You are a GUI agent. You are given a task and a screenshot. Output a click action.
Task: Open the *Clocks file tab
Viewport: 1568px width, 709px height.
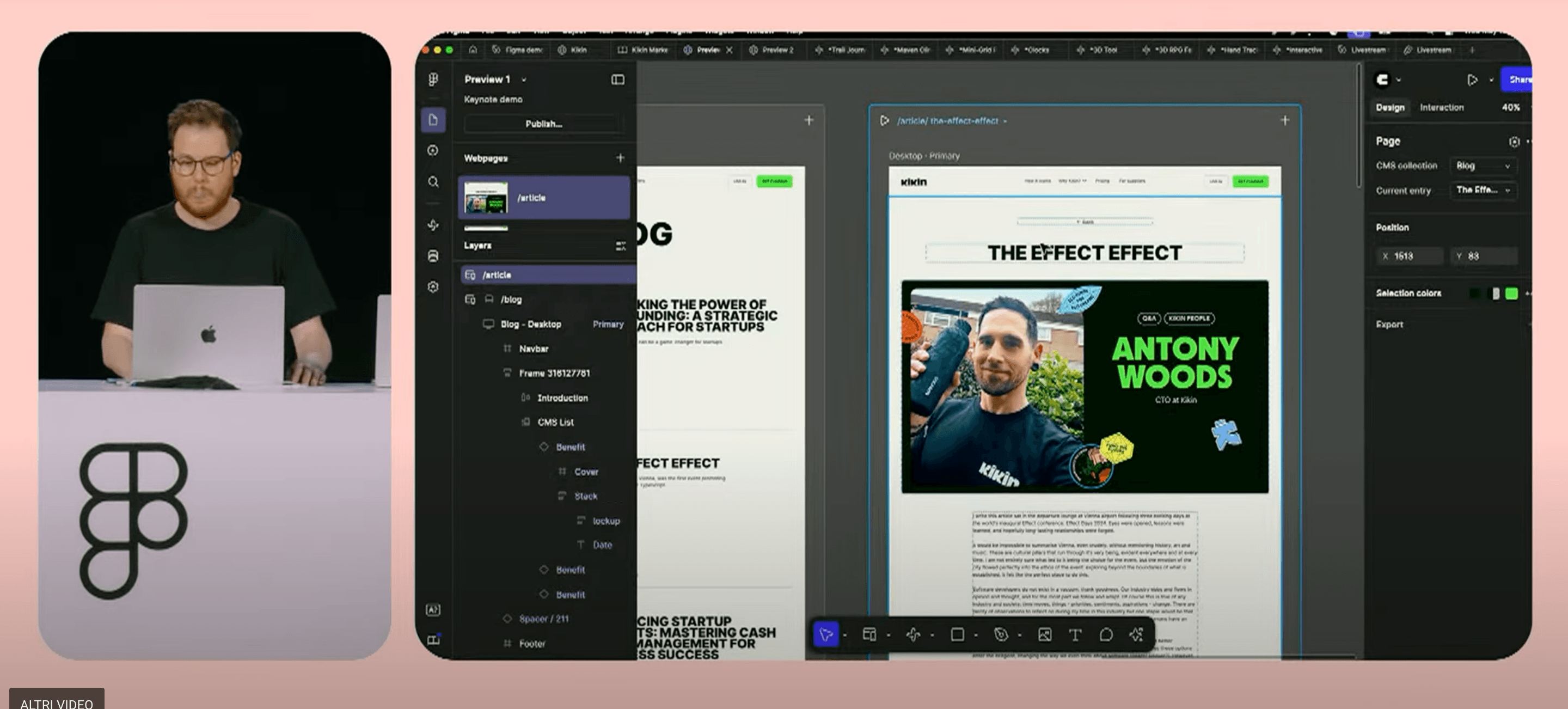(1030, 50)
